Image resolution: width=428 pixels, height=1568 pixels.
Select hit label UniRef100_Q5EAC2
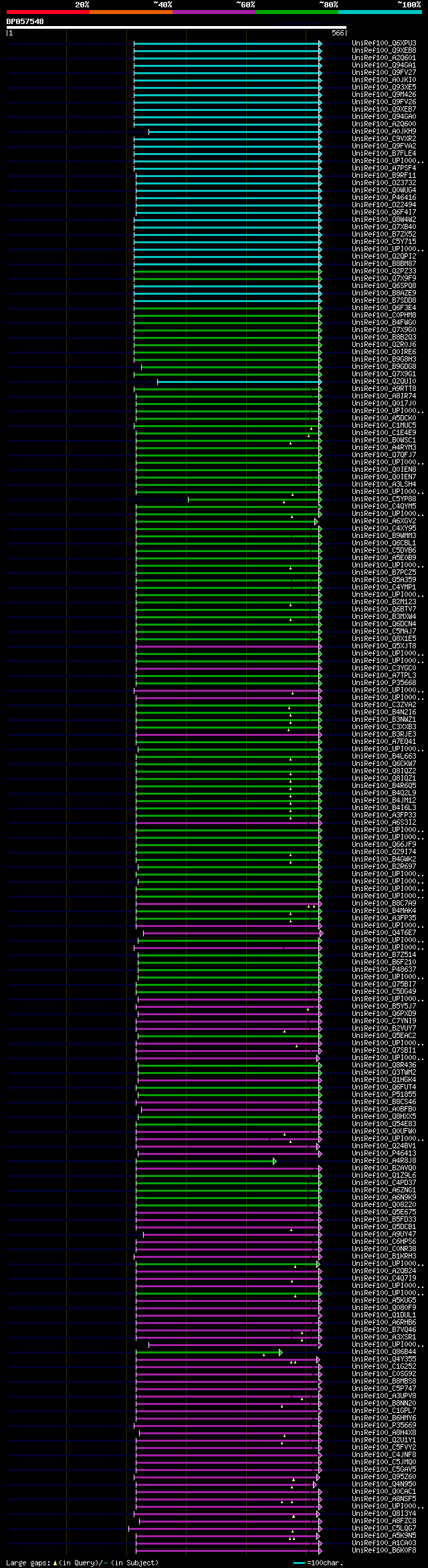click(384, 1035)
